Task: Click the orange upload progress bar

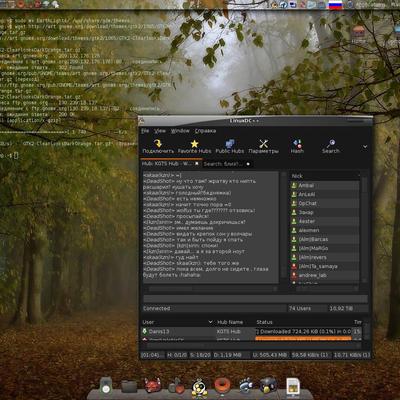Action: coord(303,338)
